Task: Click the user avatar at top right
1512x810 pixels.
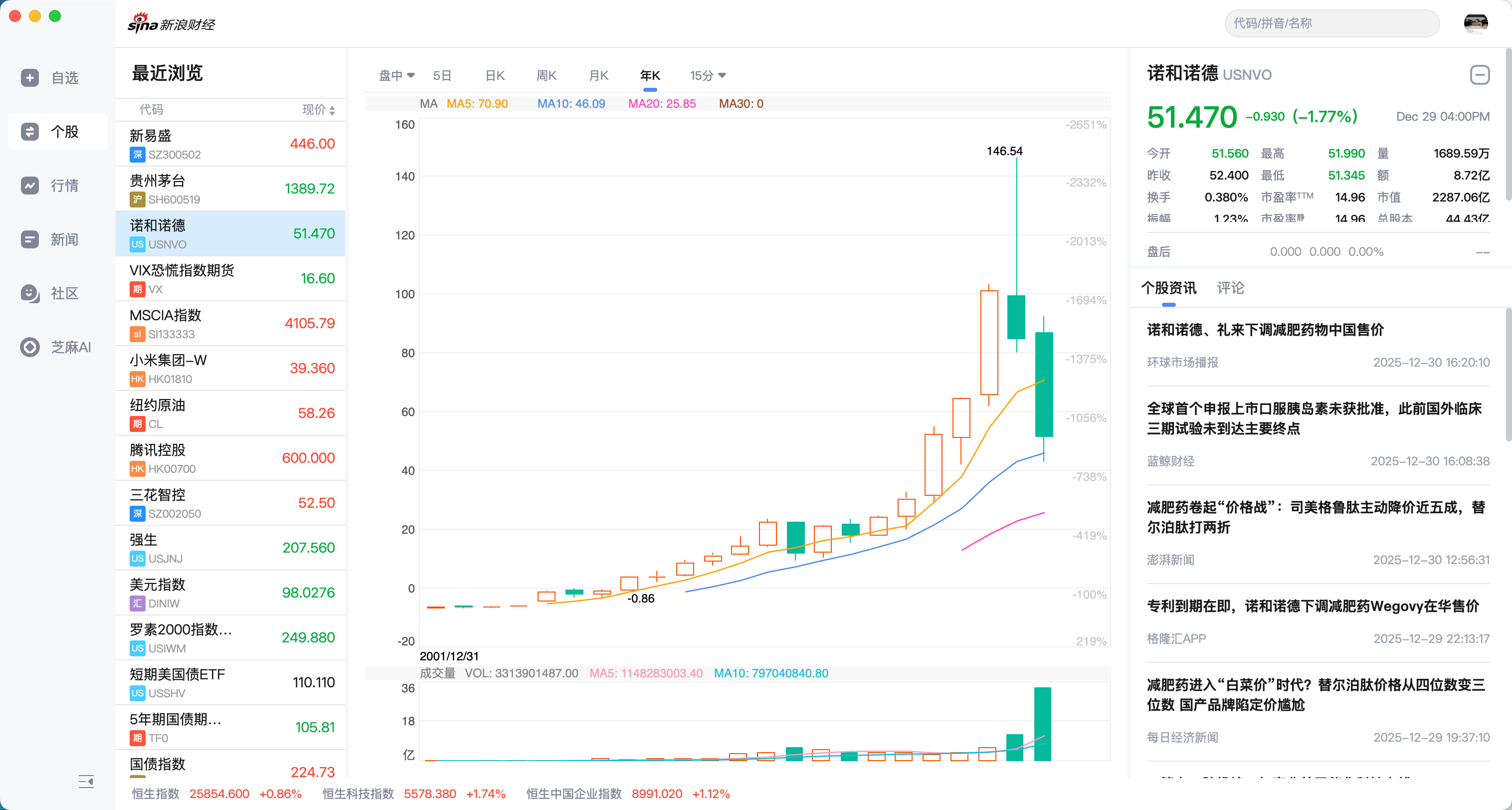Action: tap(1475, 23)
